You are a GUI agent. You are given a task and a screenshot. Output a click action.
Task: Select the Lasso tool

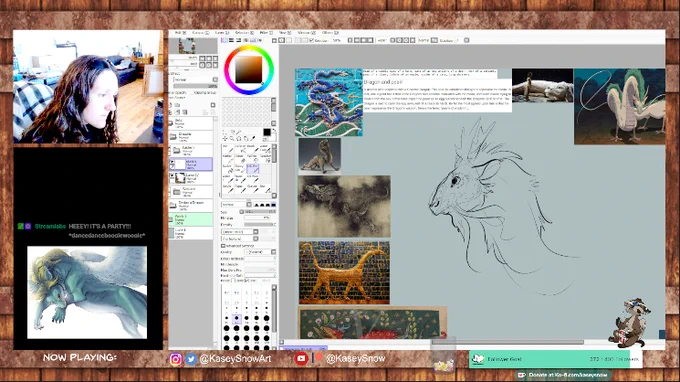click(x=232, y=132)
